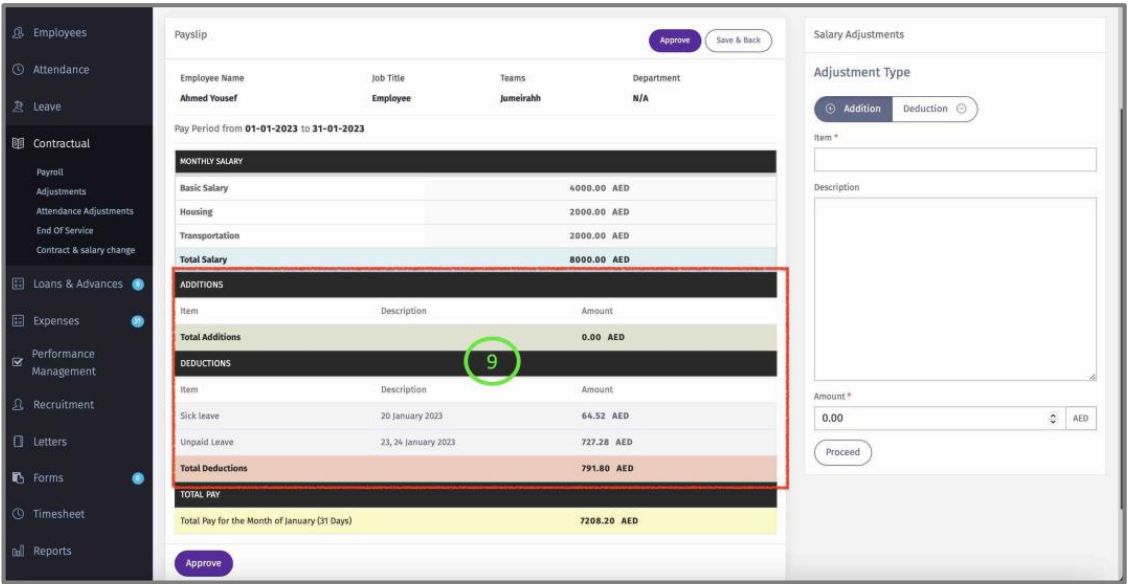Open End Of Service submenu item
Image resolution: width=1129 pixels, height=586 pixels.
click(65, 230)
